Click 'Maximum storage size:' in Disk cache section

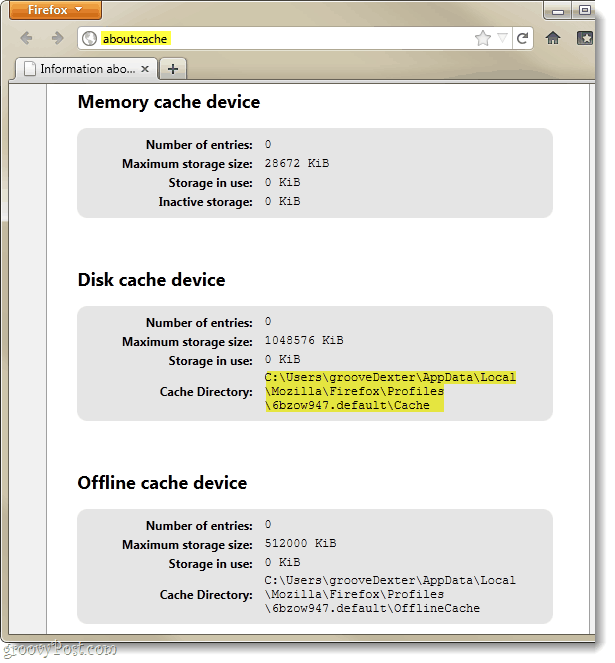click(187, 342)
